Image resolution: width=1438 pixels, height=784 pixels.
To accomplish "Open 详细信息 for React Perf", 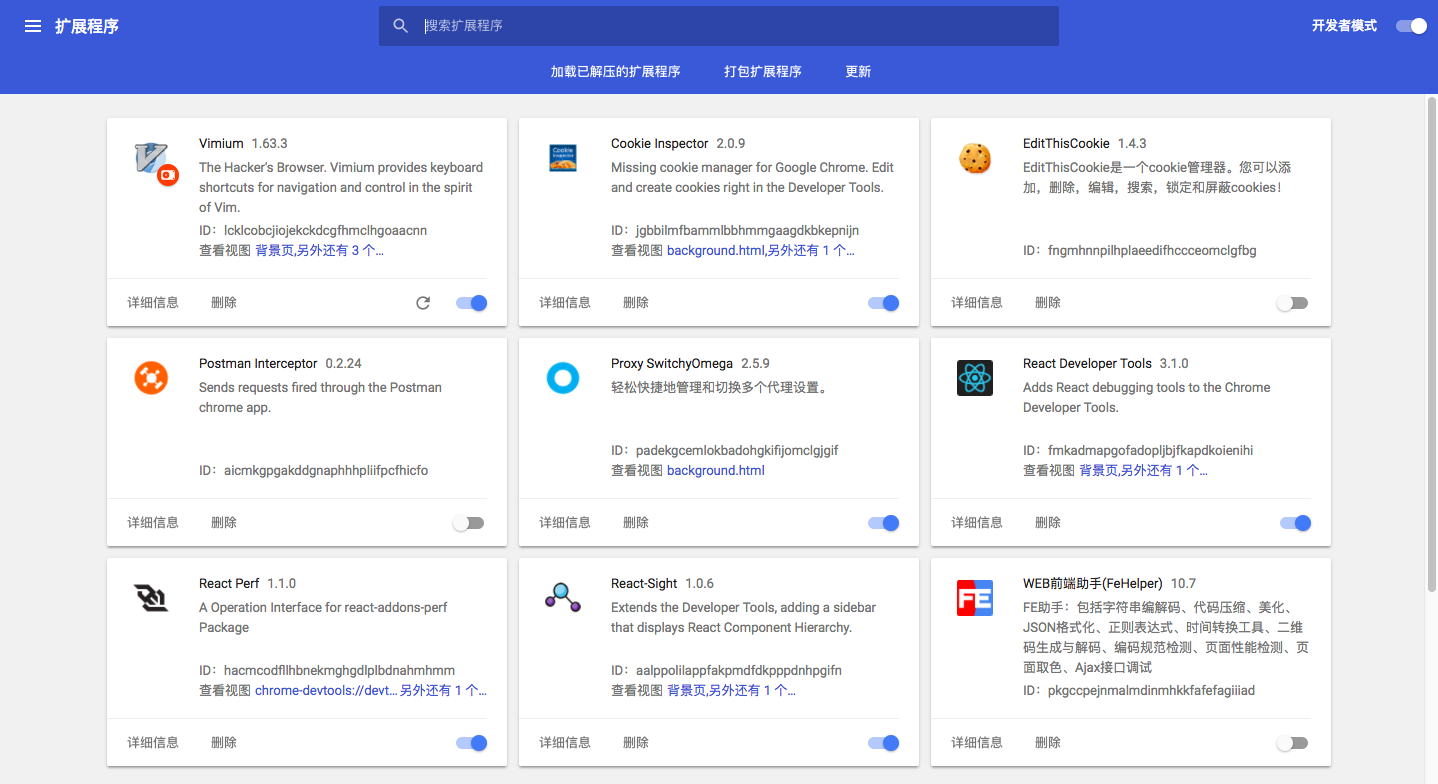I will point(153,743).
